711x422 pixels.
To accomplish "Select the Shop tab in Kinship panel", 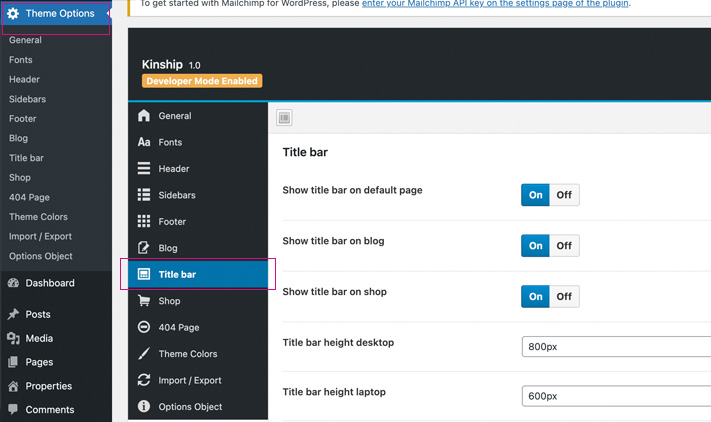I will 198,301.
